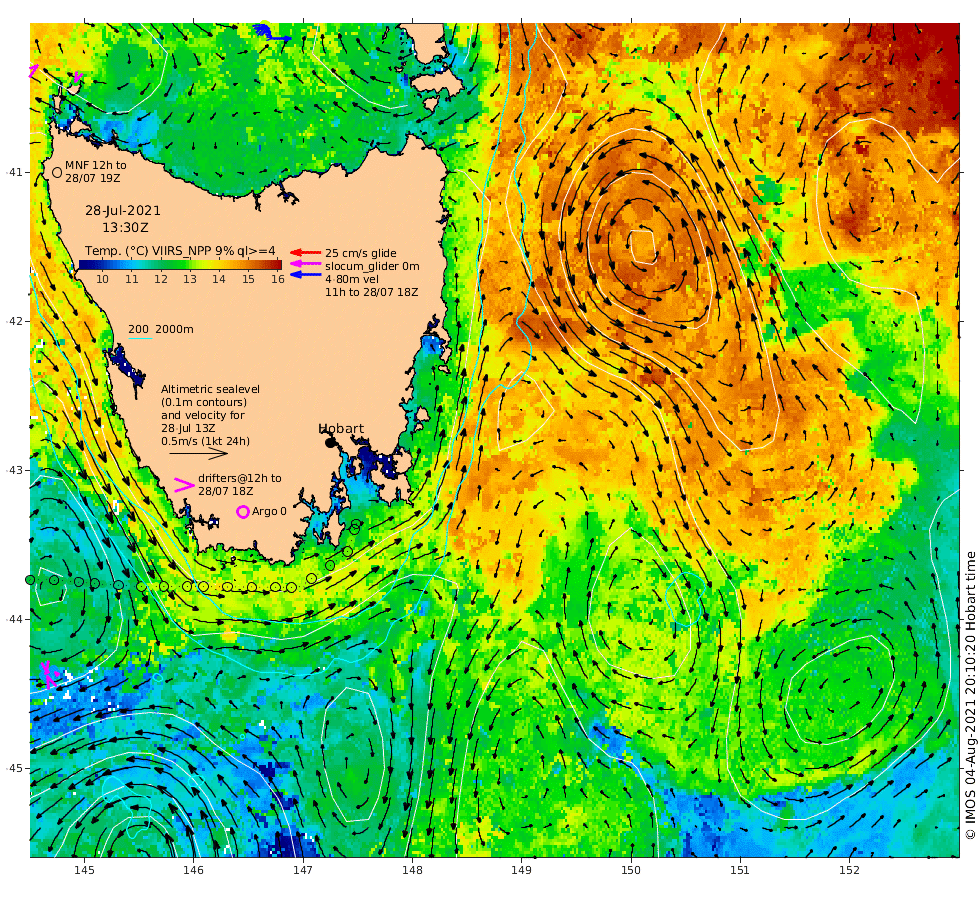Click the magenta drifter marker at top-left corner
Screen dimensions: 980x900
point(33,71)
